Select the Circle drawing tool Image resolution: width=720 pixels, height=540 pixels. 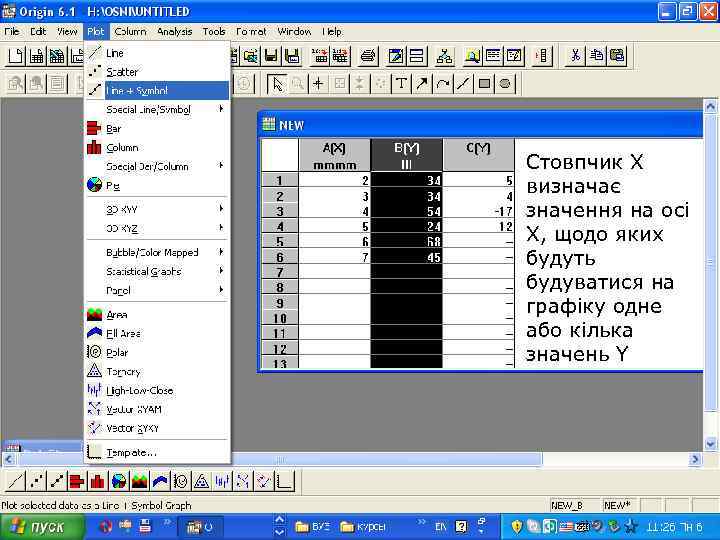[x=505, y=84]
